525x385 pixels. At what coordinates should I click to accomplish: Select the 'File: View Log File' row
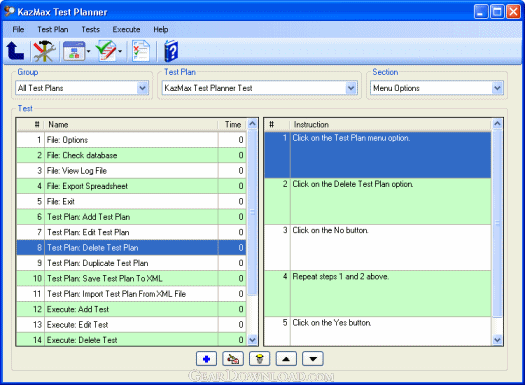(x=131, y=171)
